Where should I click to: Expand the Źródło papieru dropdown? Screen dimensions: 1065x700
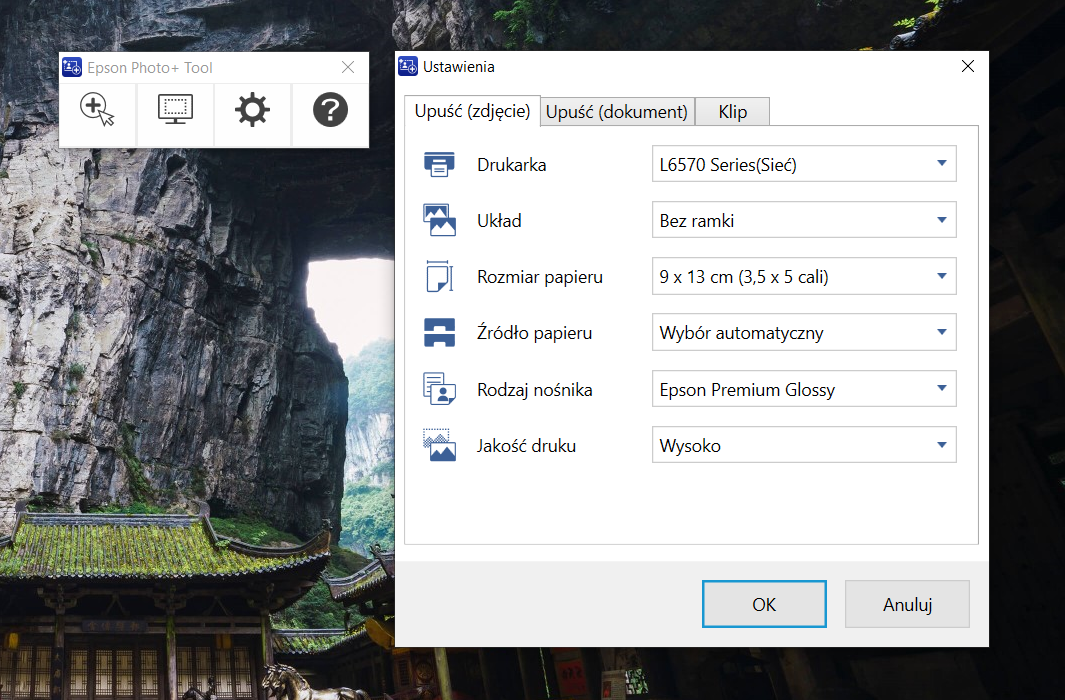coord(804,333)
